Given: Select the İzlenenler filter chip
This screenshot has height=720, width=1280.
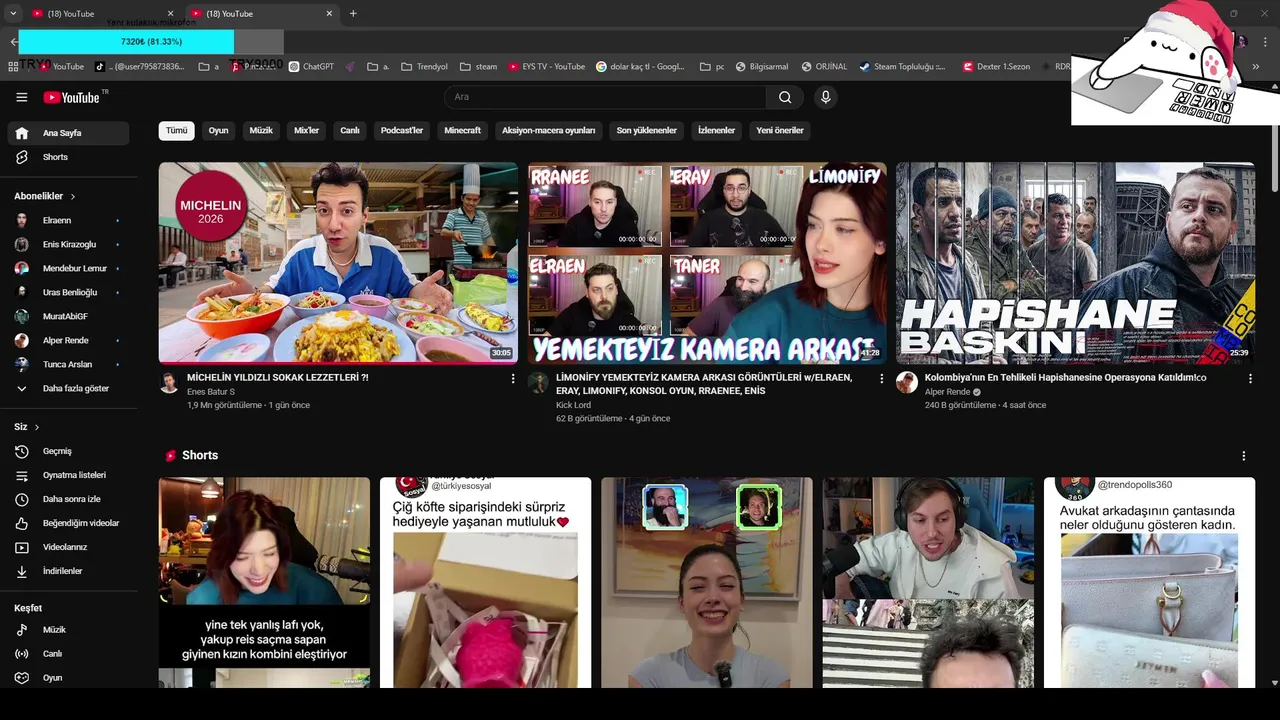Looking at the screenshot, I should pyautogui.click(x=716, y=130).
